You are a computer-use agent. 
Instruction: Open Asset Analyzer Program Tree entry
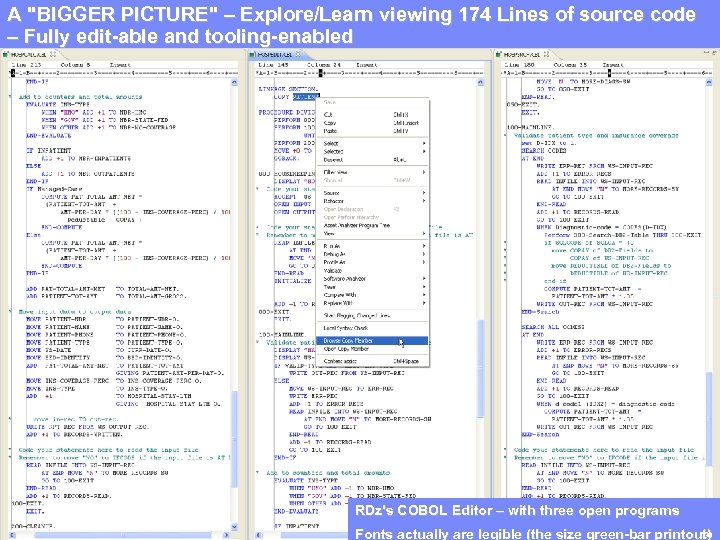coord(372,225)
